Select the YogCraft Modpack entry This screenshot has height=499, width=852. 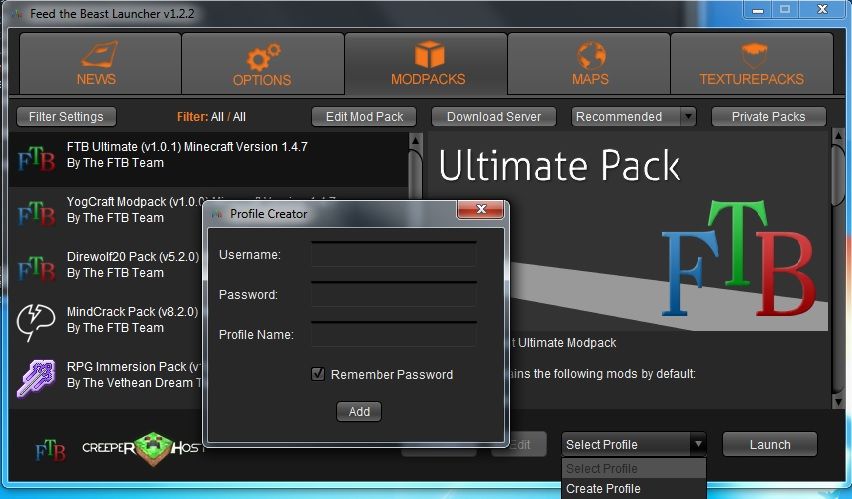[x=106, y=215]
